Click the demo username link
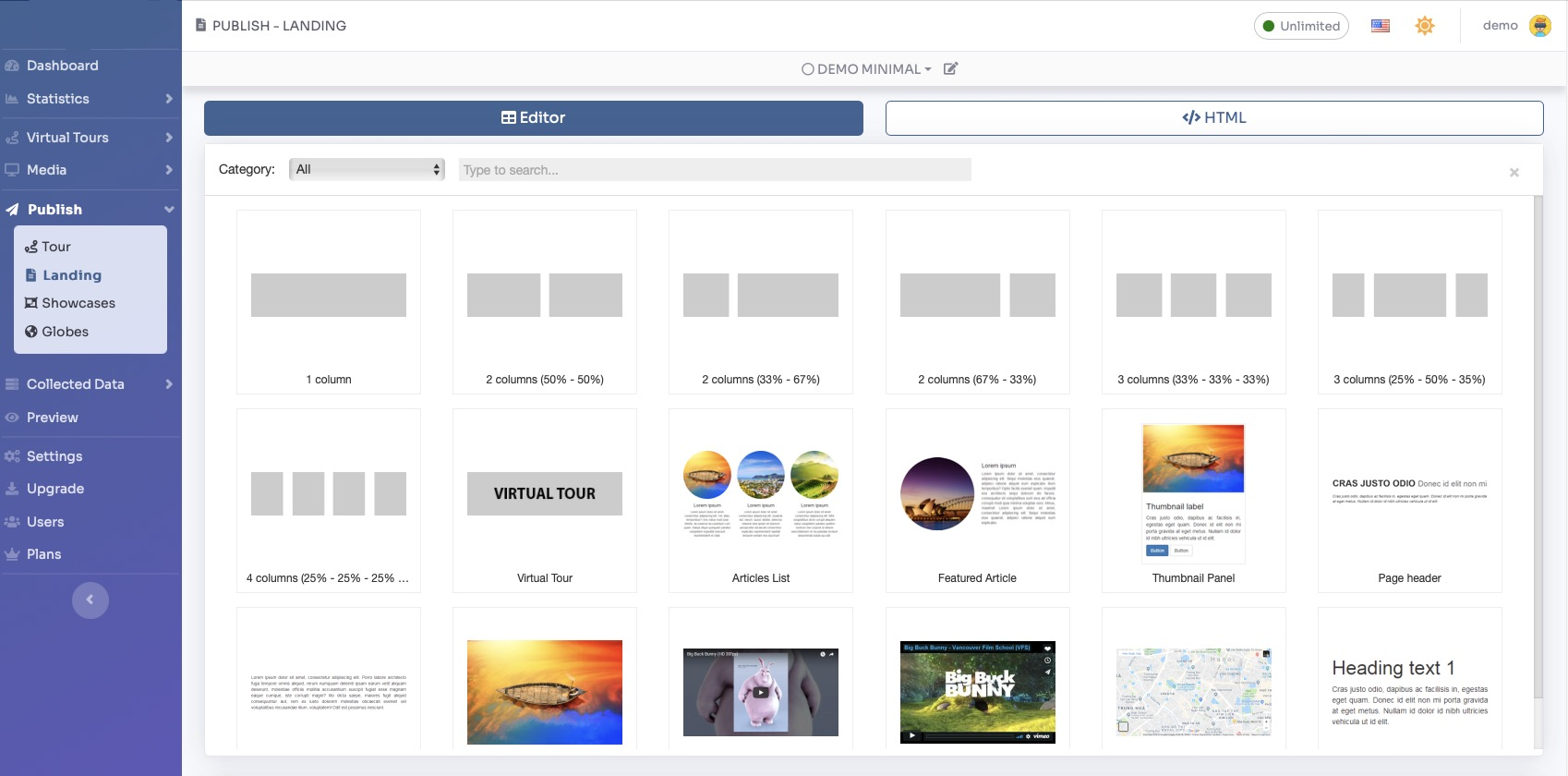Screen dimensions: 1568x776 1501,26
